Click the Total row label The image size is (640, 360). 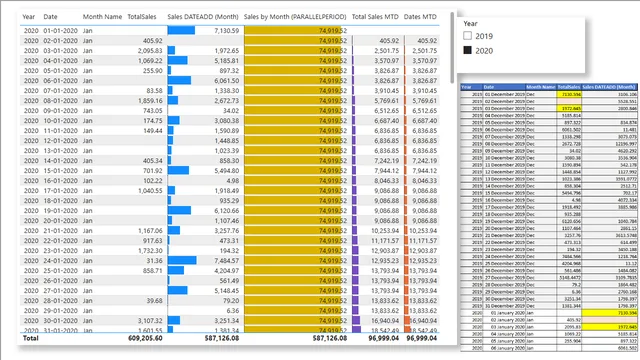tap(31, 338)
